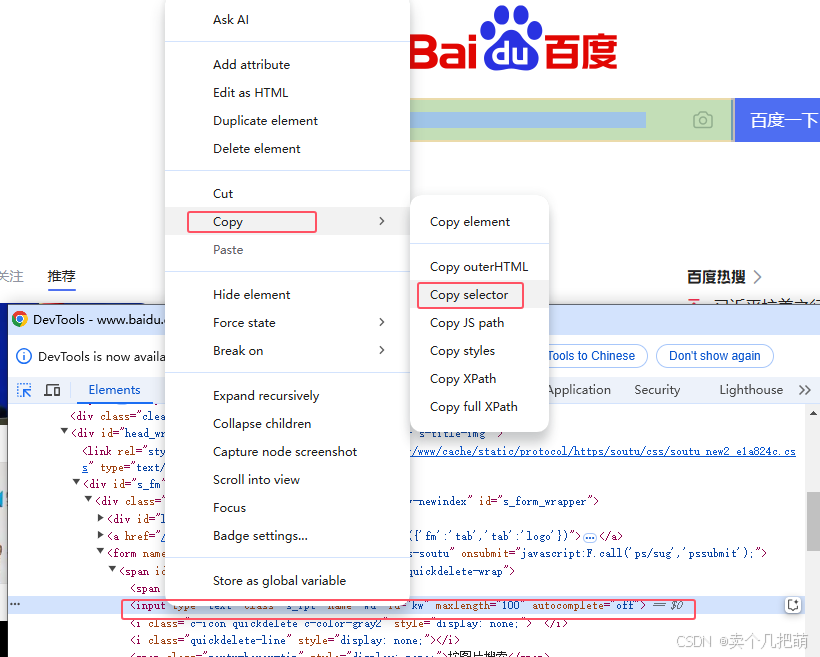Click the Elements panel vertical scrollbar
The width and height of the screenshot is (820, 657).
(813, 522)
